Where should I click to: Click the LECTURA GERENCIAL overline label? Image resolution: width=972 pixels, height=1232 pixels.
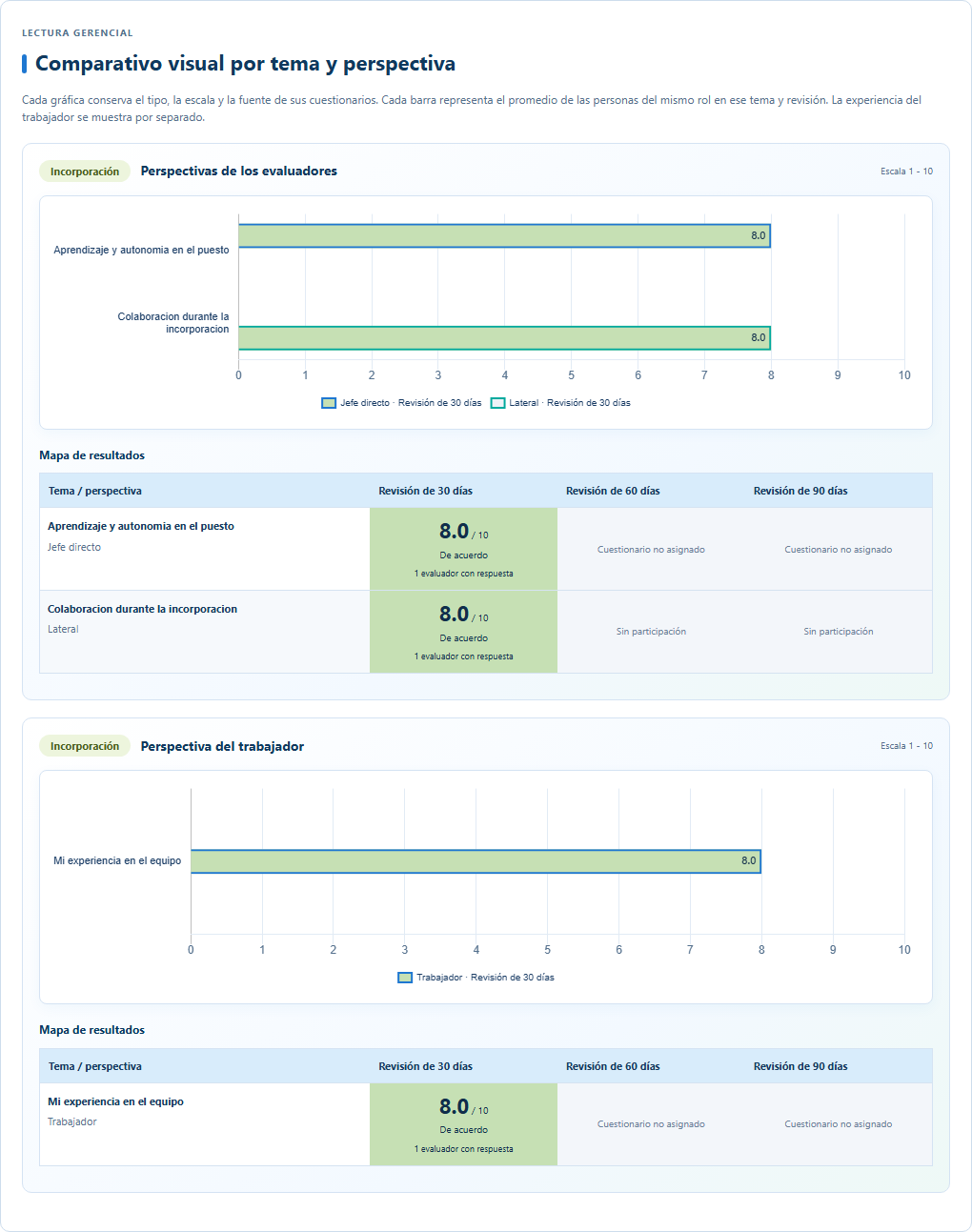tap(77, 33)
